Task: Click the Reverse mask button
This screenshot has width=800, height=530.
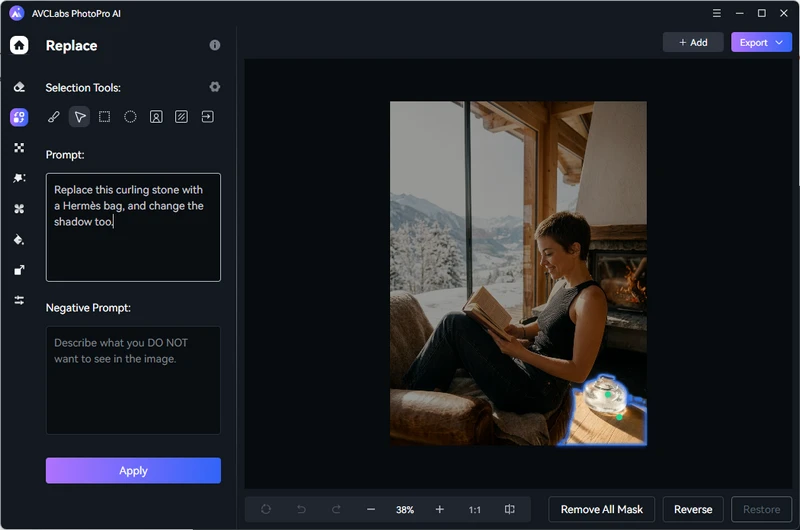Action: (x=693, y=509)
